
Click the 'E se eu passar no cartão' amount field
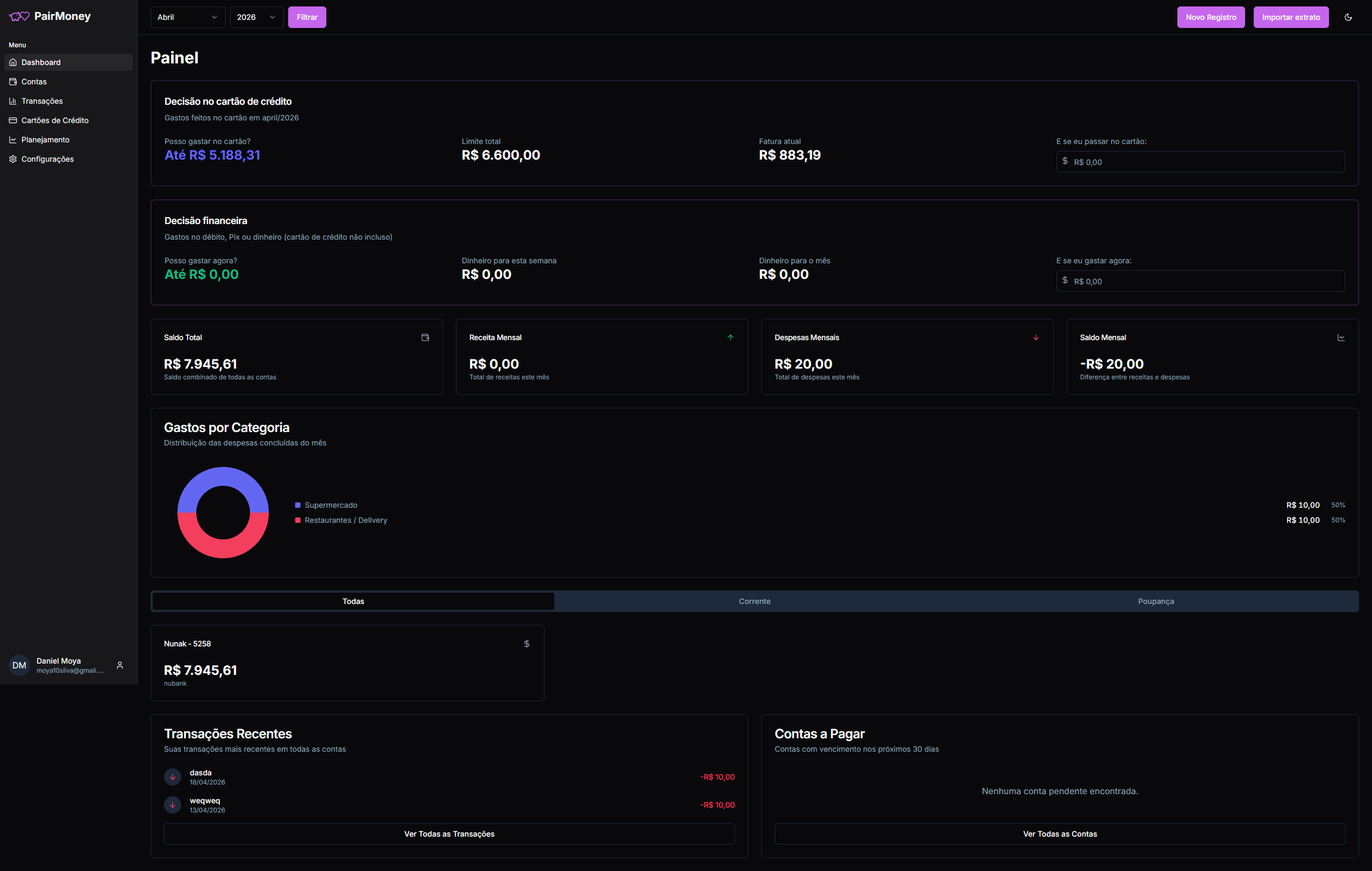point(1200,162)
